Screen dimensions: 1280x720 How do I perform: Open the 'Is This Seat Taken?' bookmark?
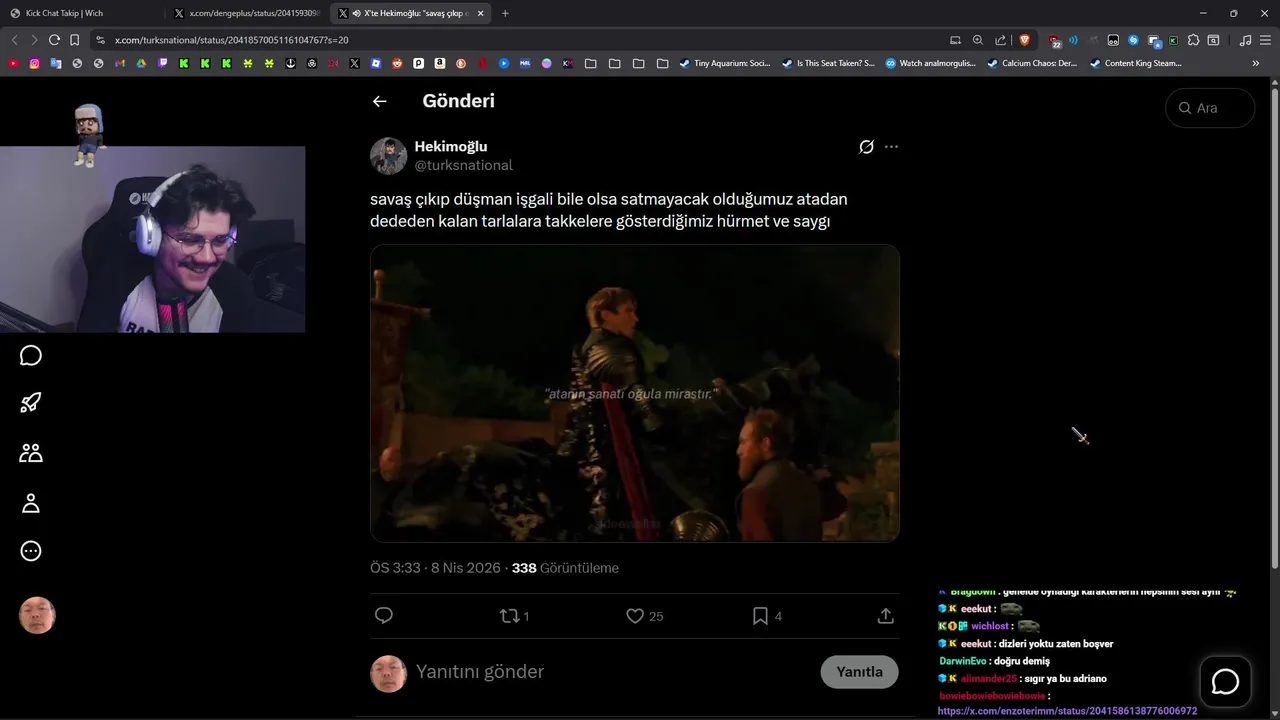pos(827,63)
